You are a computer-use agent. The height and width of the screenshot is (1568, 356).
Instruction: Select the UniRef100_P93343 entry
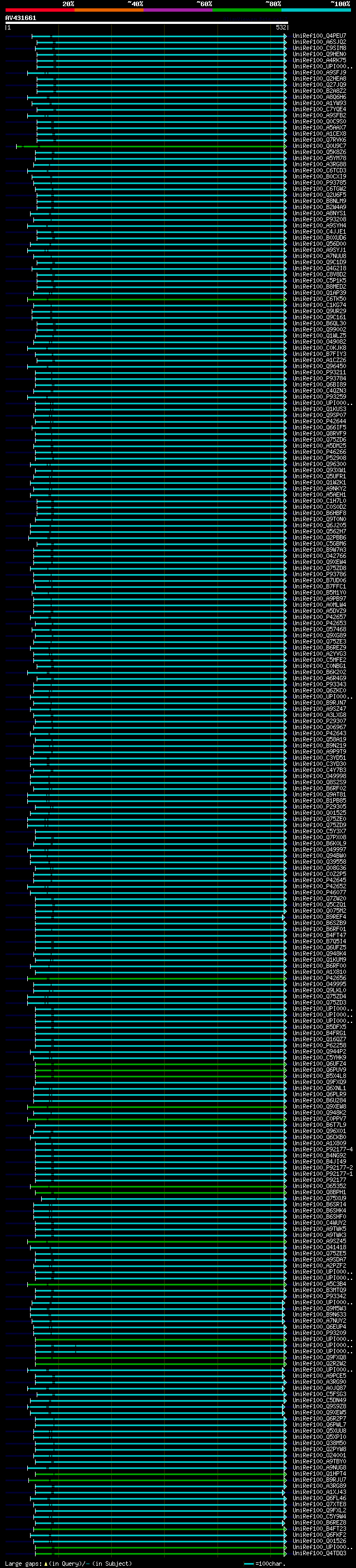tap(319, 685)
